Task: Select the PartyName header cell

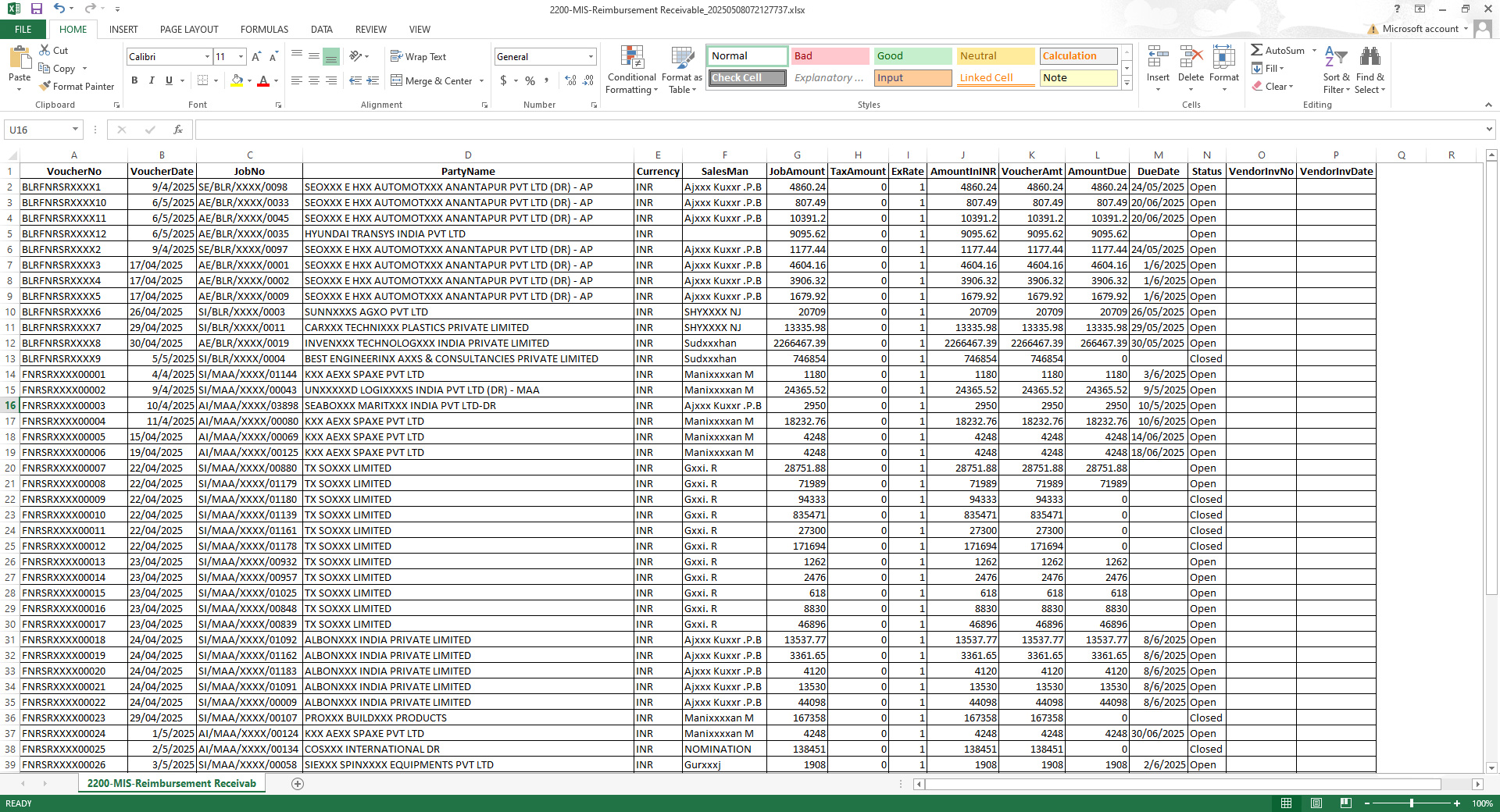Action: [468, 172]
